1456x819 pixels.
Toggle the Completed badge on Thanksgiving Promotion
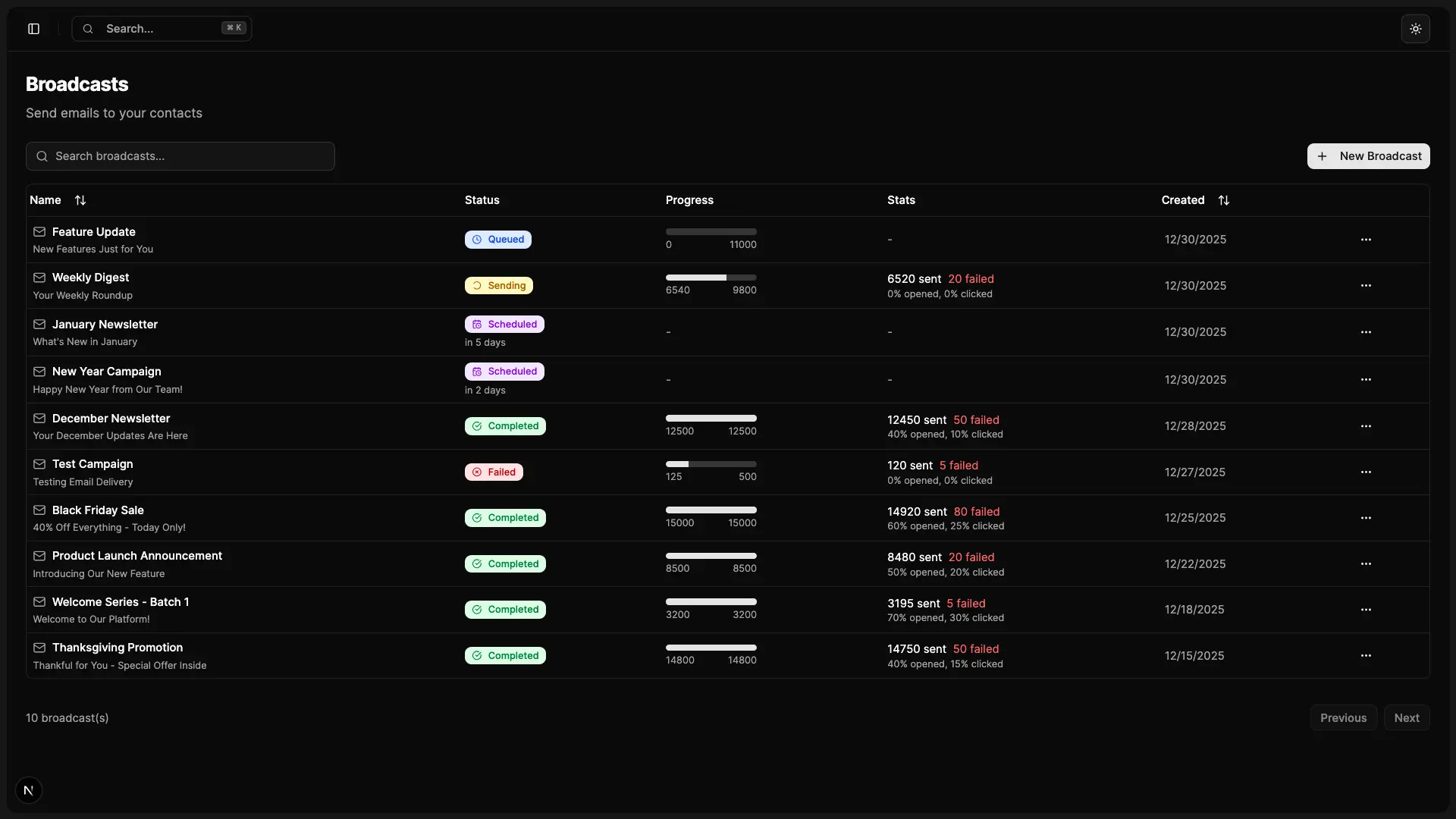(x=506, y=655)
